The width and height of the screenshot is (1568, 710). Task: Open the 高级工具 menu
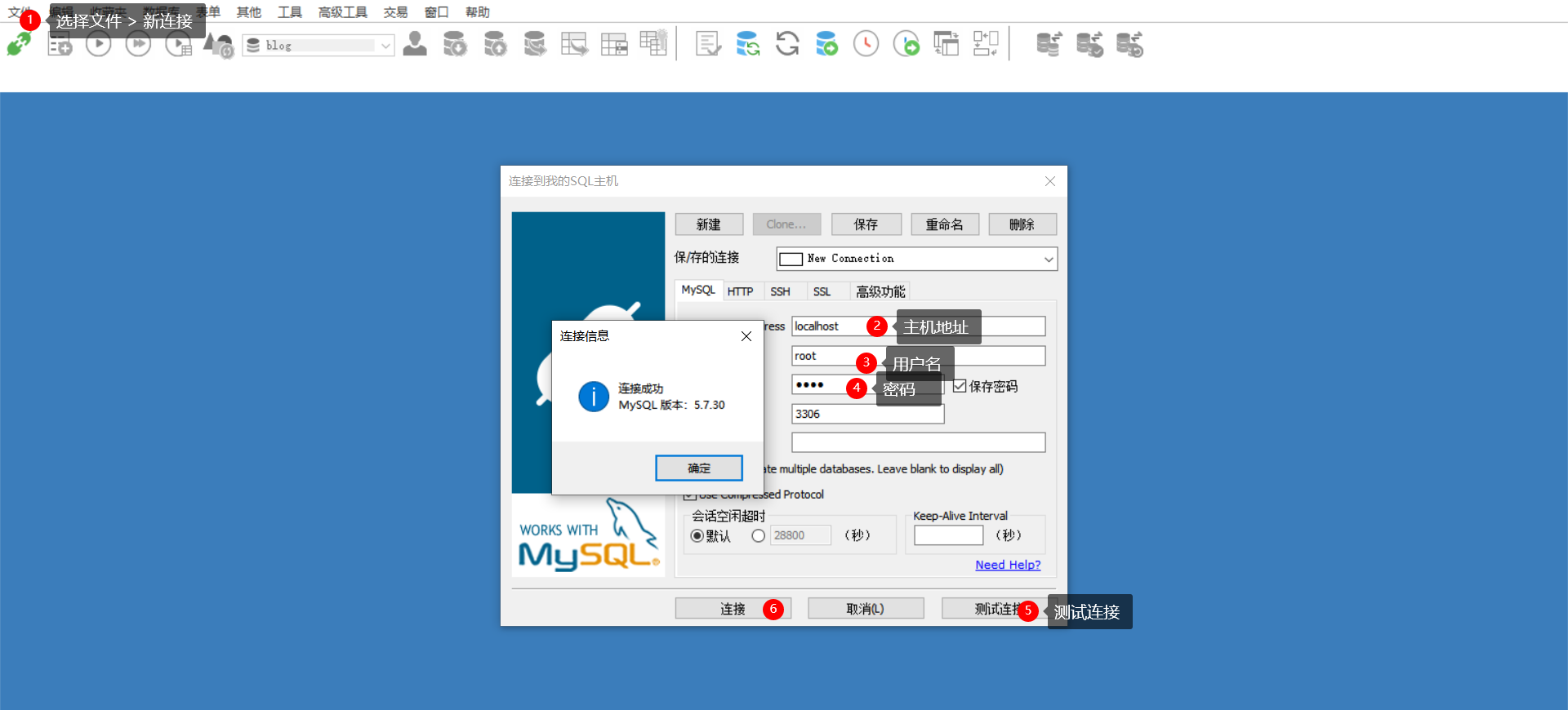[x=343, y=12]
